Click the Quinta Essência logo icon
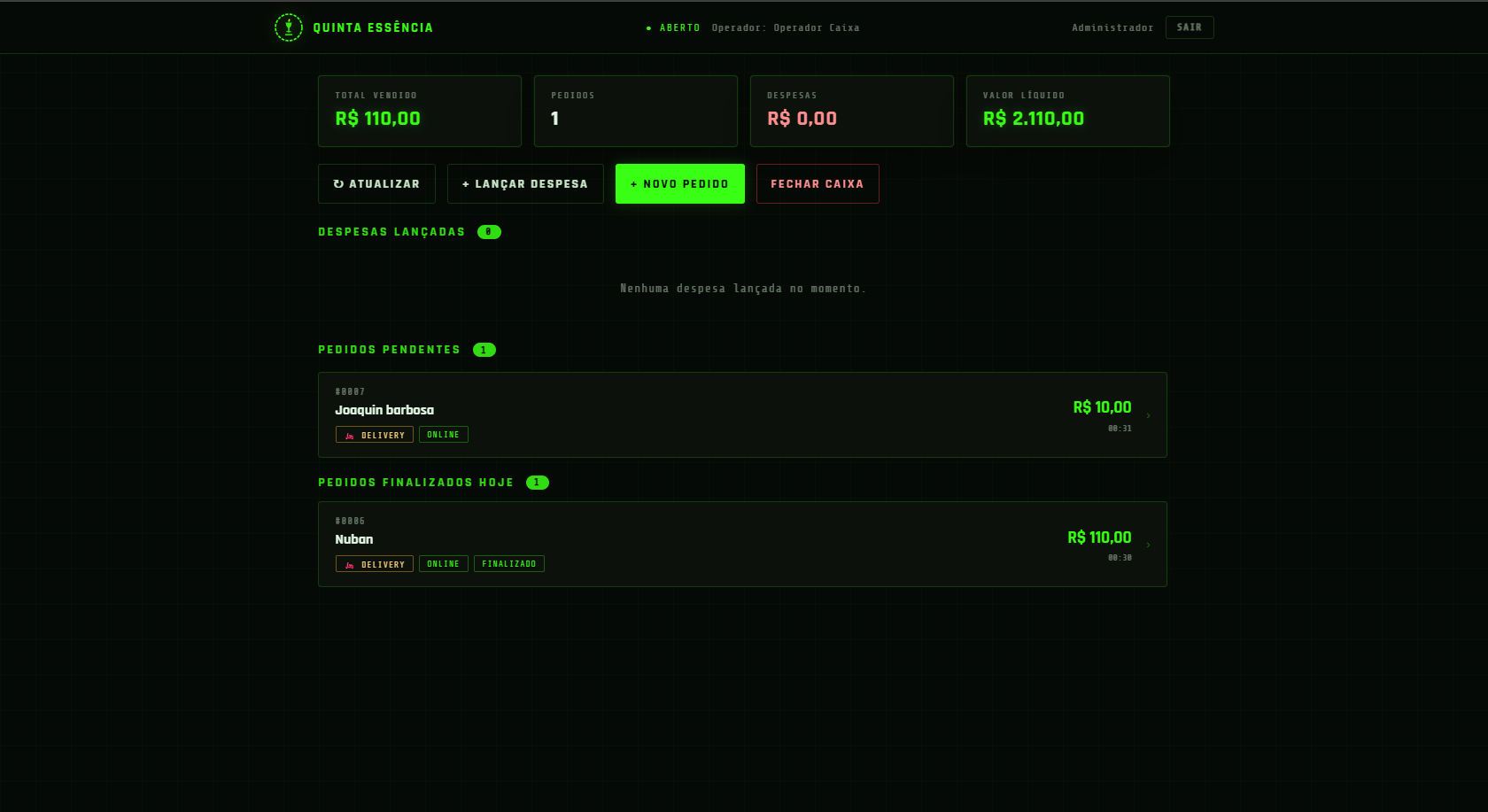Screen dimensions: 1488x812 288,27
